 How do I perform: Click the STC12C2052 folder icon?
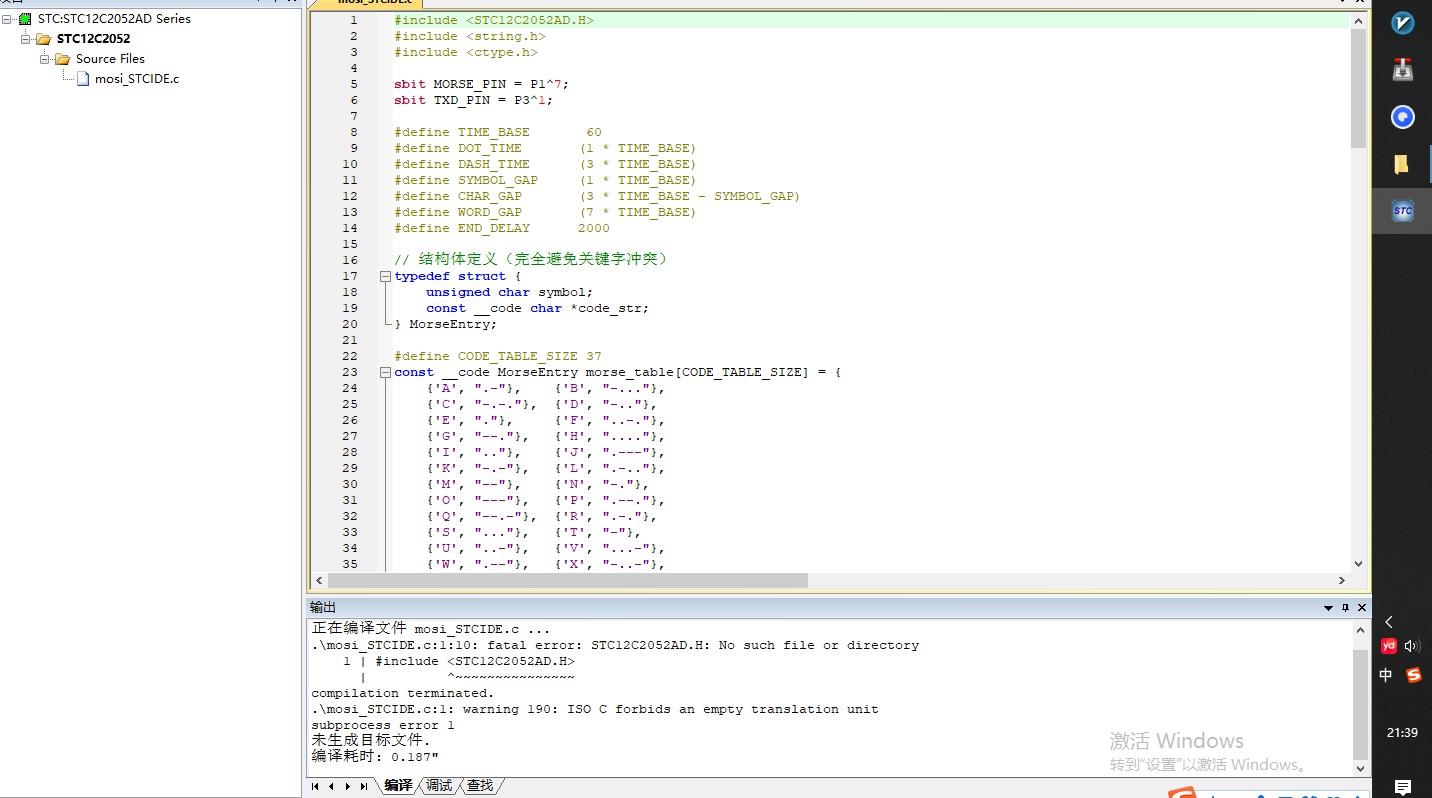[x=43, y=39]
